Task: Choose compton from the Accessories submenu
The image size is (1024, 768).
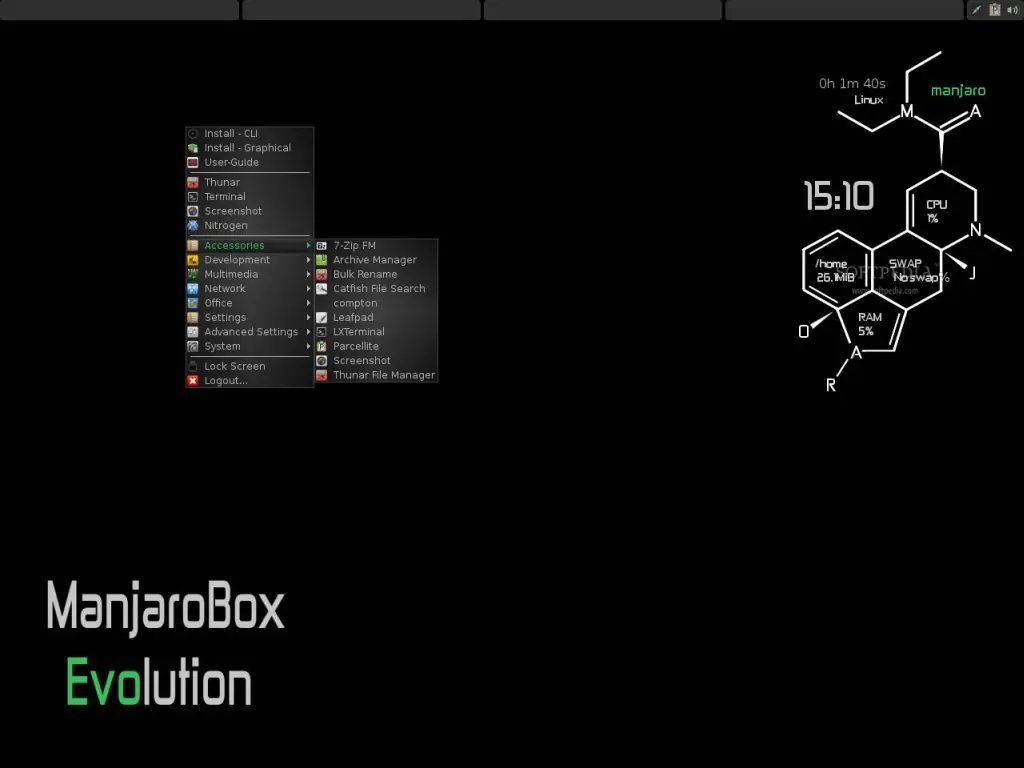Action: point(376,303)
